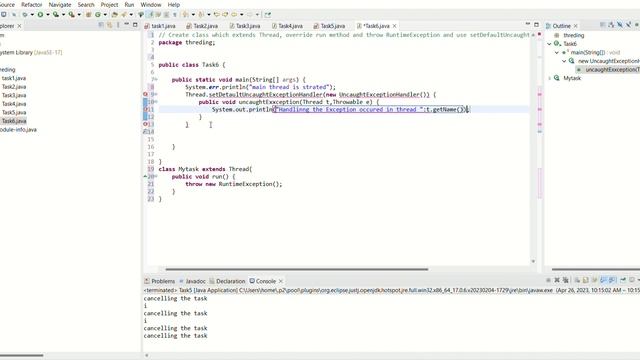Open the Problems view tab
The height and width of the screenshot is (360, 640).
(x=160, y=281)
